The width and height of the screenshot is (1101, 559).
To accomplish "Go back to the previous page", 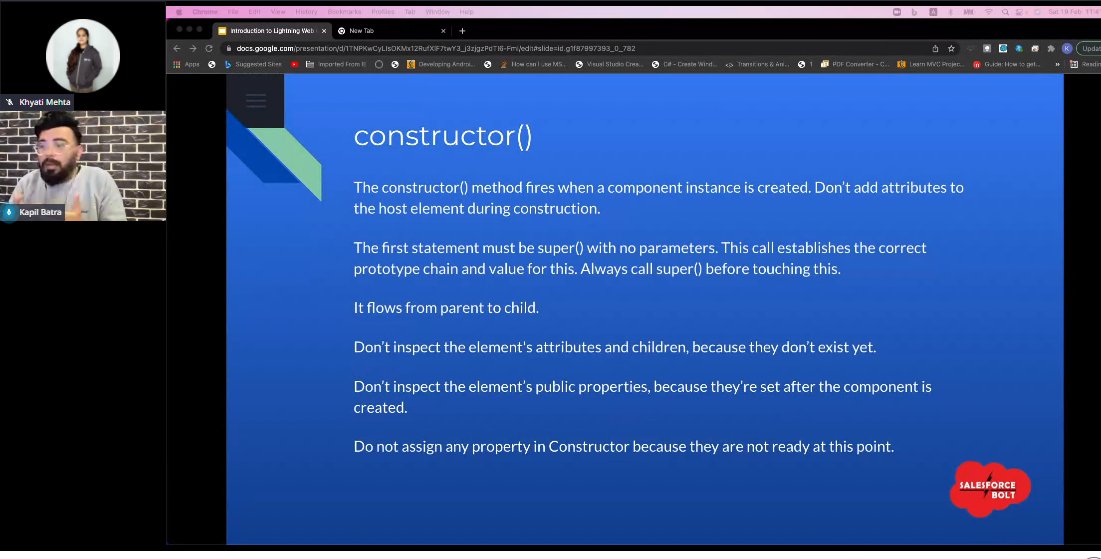I will click(176, 48).
